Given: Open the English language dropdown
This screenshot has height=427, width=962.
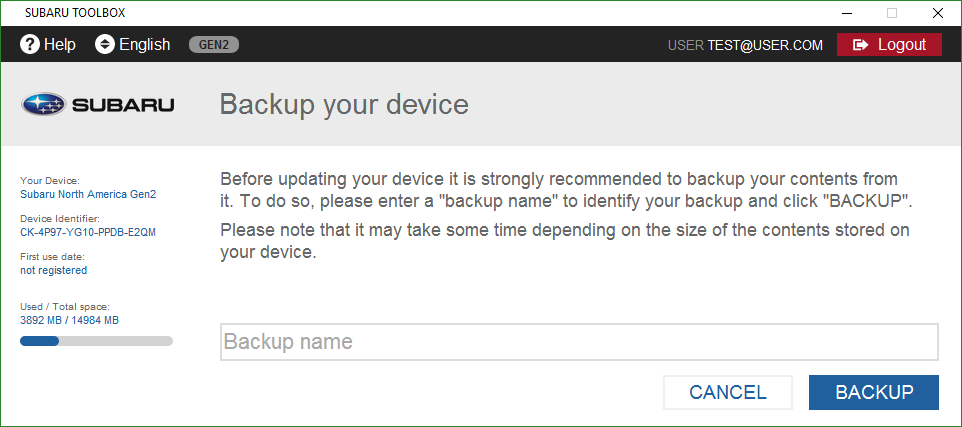Looking at the screenshot, I should pos(133,44).
